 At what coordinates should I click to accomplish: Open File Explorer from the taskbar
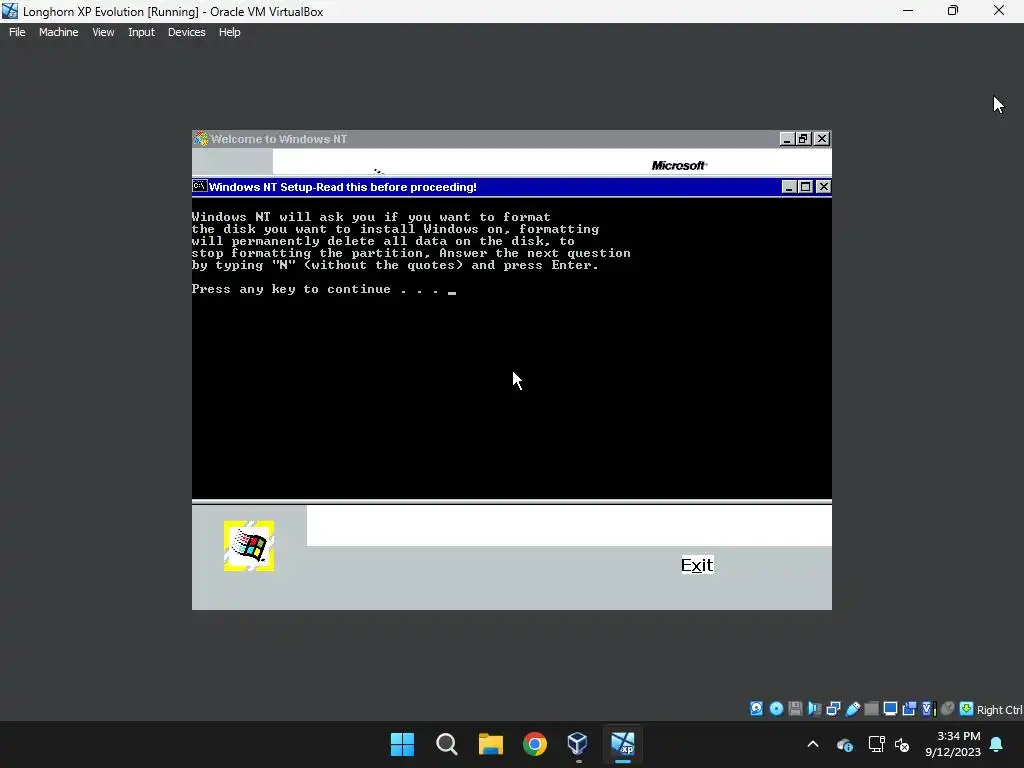click(490, 744)
